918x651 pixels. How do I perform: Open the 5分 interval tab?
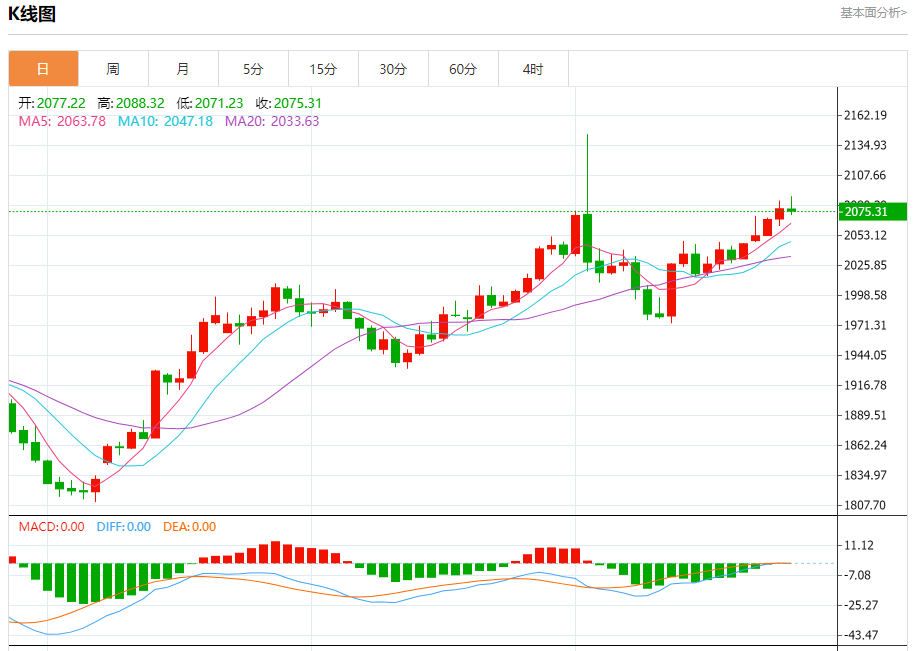tap(253, 69)
